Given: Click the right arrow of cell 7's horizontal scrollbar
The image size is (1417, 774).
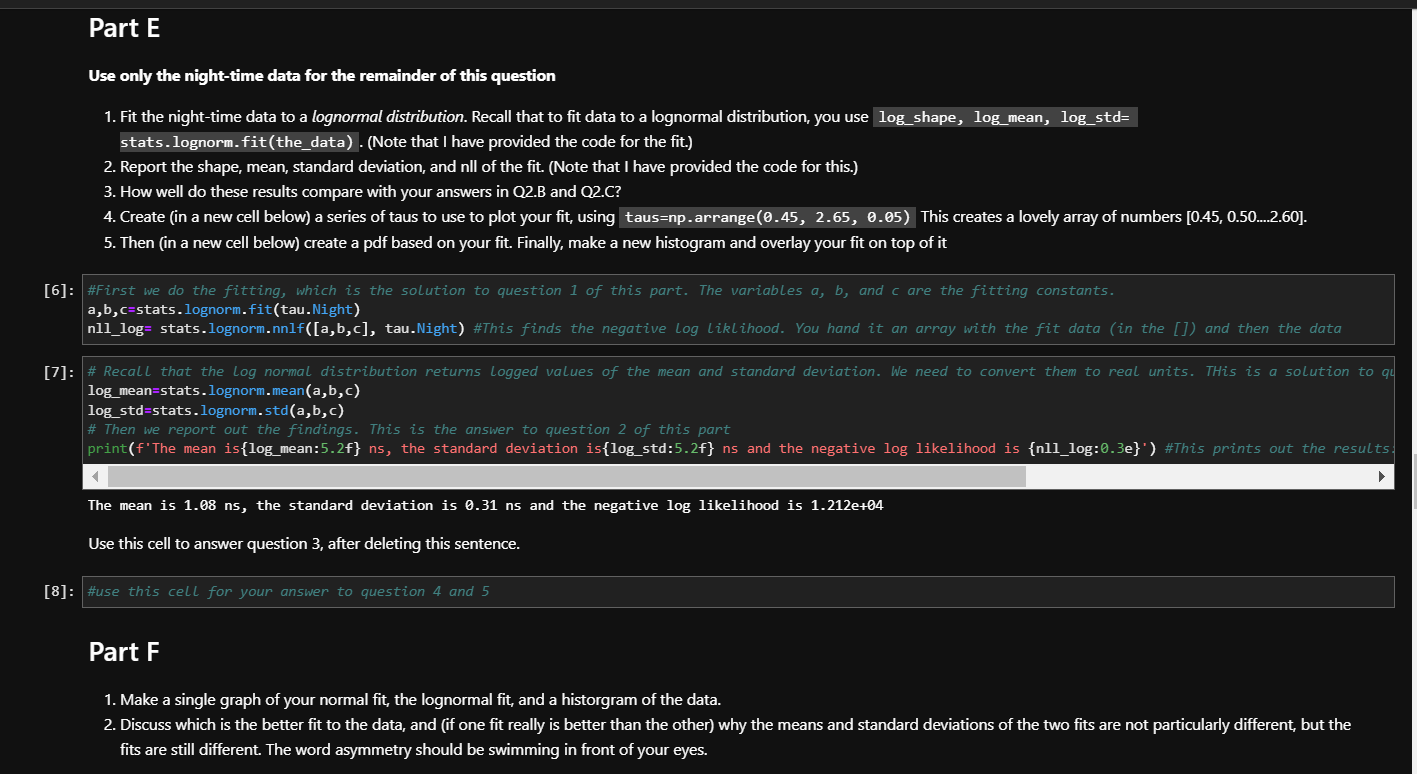Looking at the screenshot, I should pyautogui.click(x=1383, y=477).
